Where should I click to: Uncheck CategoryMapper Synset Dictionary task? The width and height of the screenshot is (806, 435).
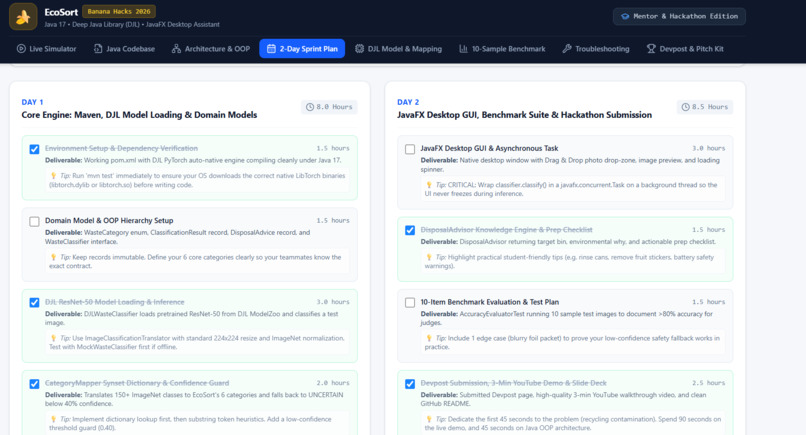[34, 384]
